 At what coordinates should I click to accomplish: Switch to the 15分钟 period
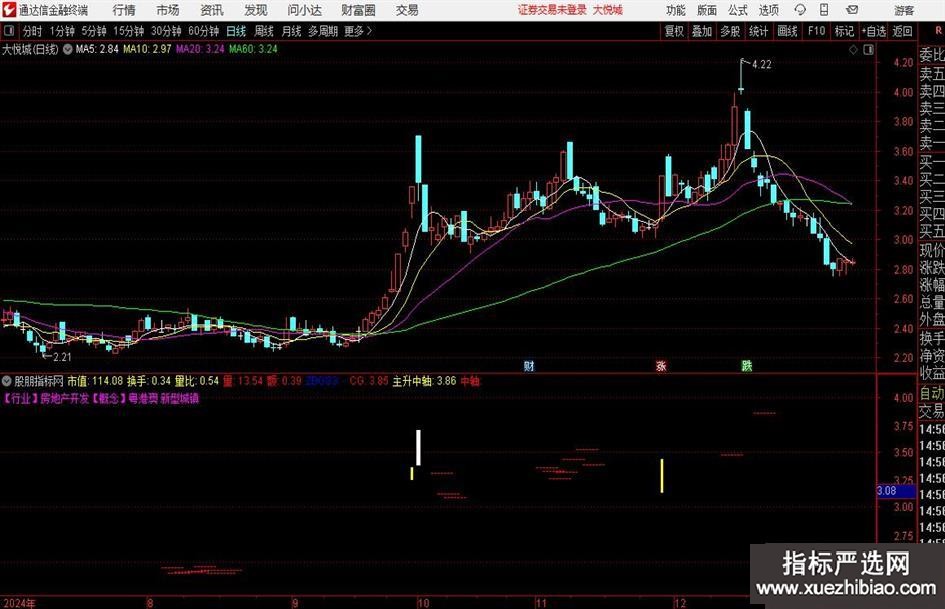tap(129, 31)
